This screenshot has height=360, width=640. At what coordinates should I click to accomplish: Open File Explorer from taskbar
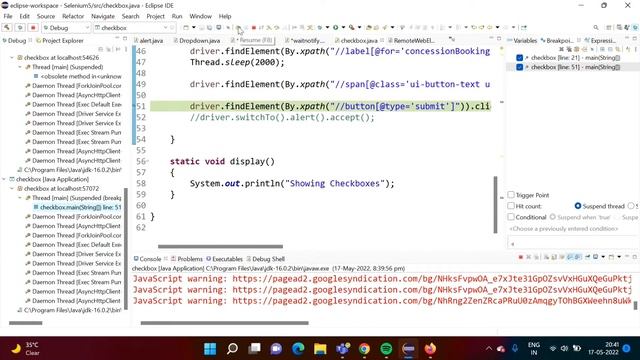[x=320, y=349]
